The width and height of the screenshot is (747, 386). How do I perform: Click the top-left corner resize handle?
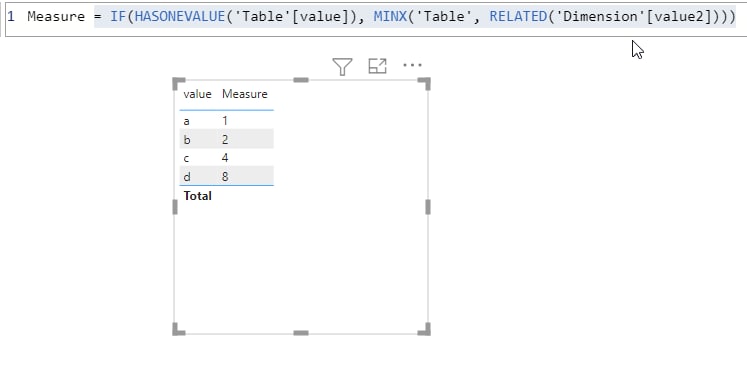(178, 83)
